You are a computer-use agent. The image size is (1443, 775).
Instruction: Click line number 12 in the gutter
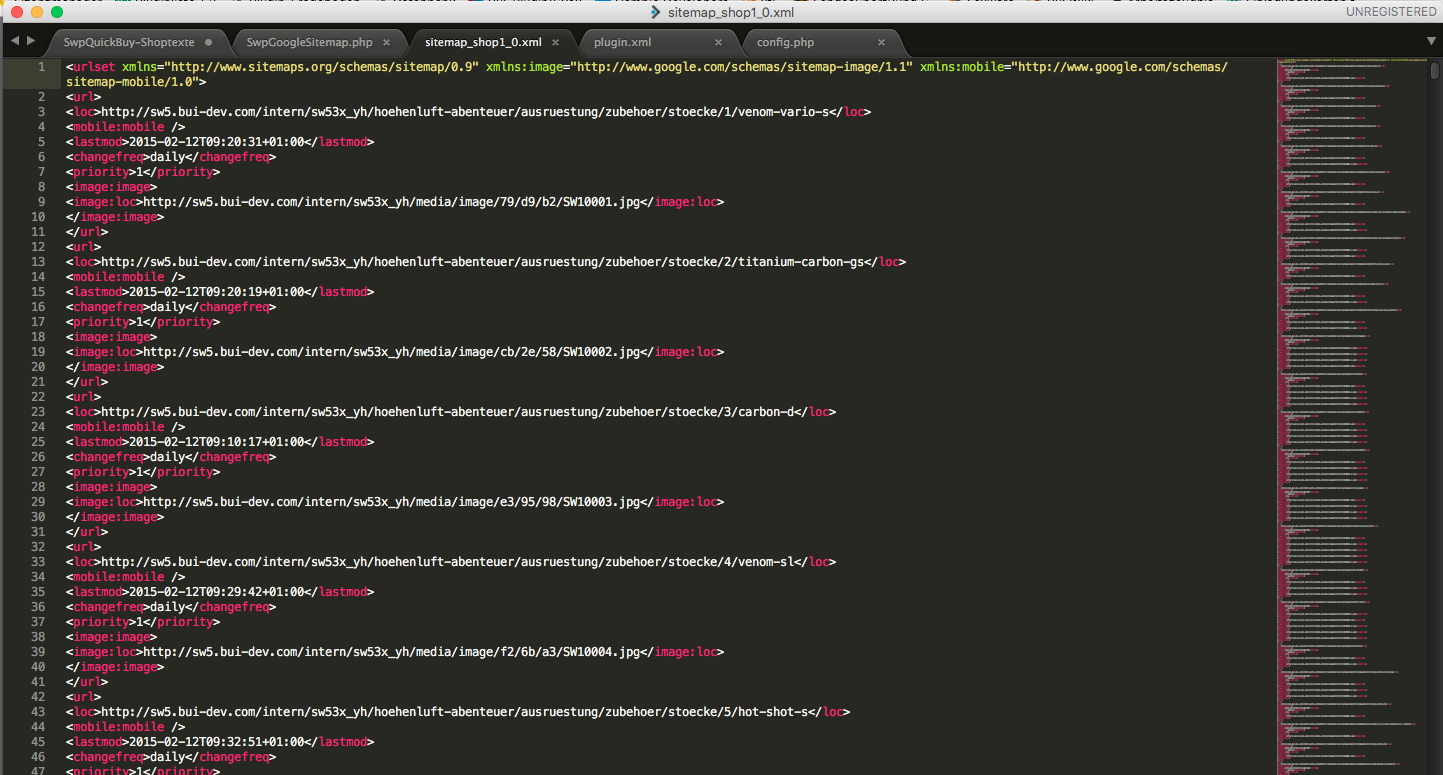point(38,247)
